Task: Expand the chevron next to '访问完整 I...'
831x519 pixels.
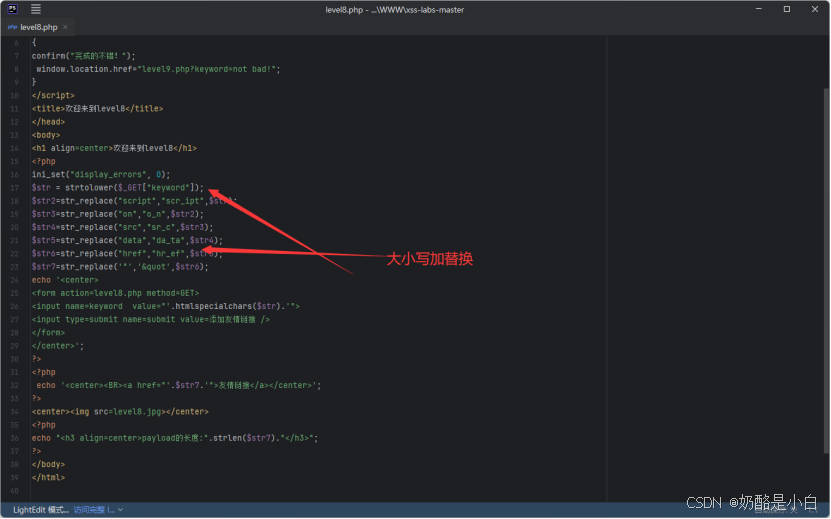Action: tap(121, 510)
